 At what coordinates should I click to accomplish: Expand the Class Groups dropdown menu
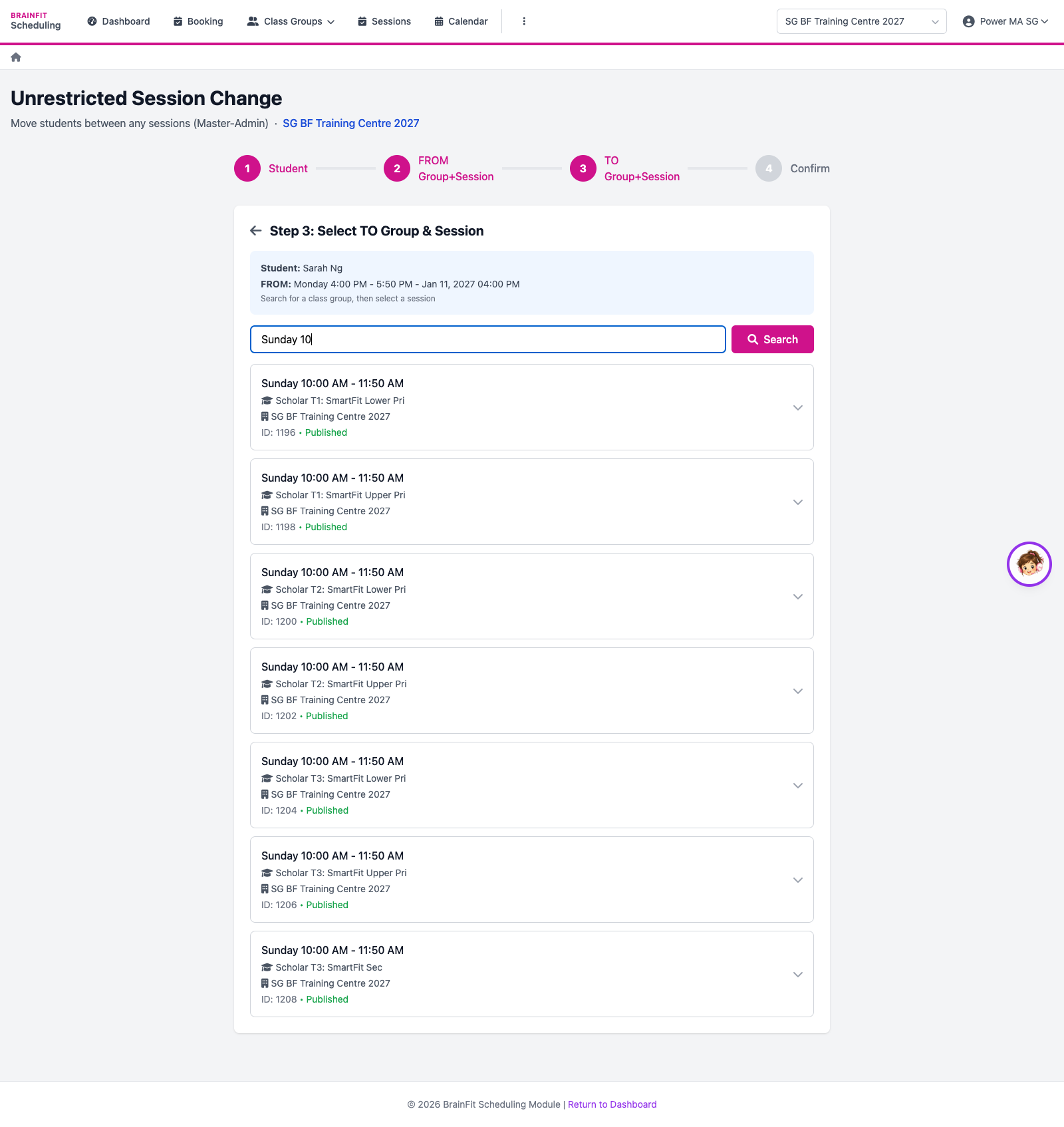291,21
